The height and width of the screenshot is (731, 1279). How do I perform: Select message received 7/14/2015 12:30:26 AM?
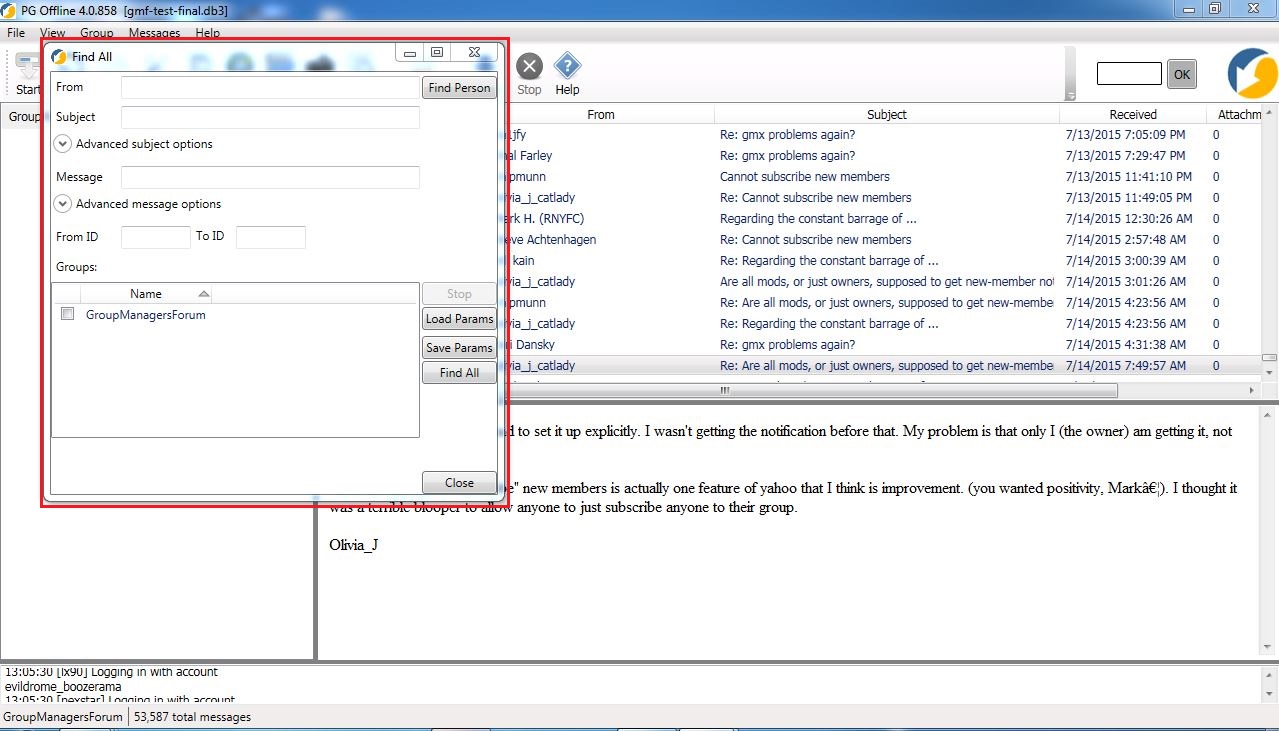coord(885,218)
